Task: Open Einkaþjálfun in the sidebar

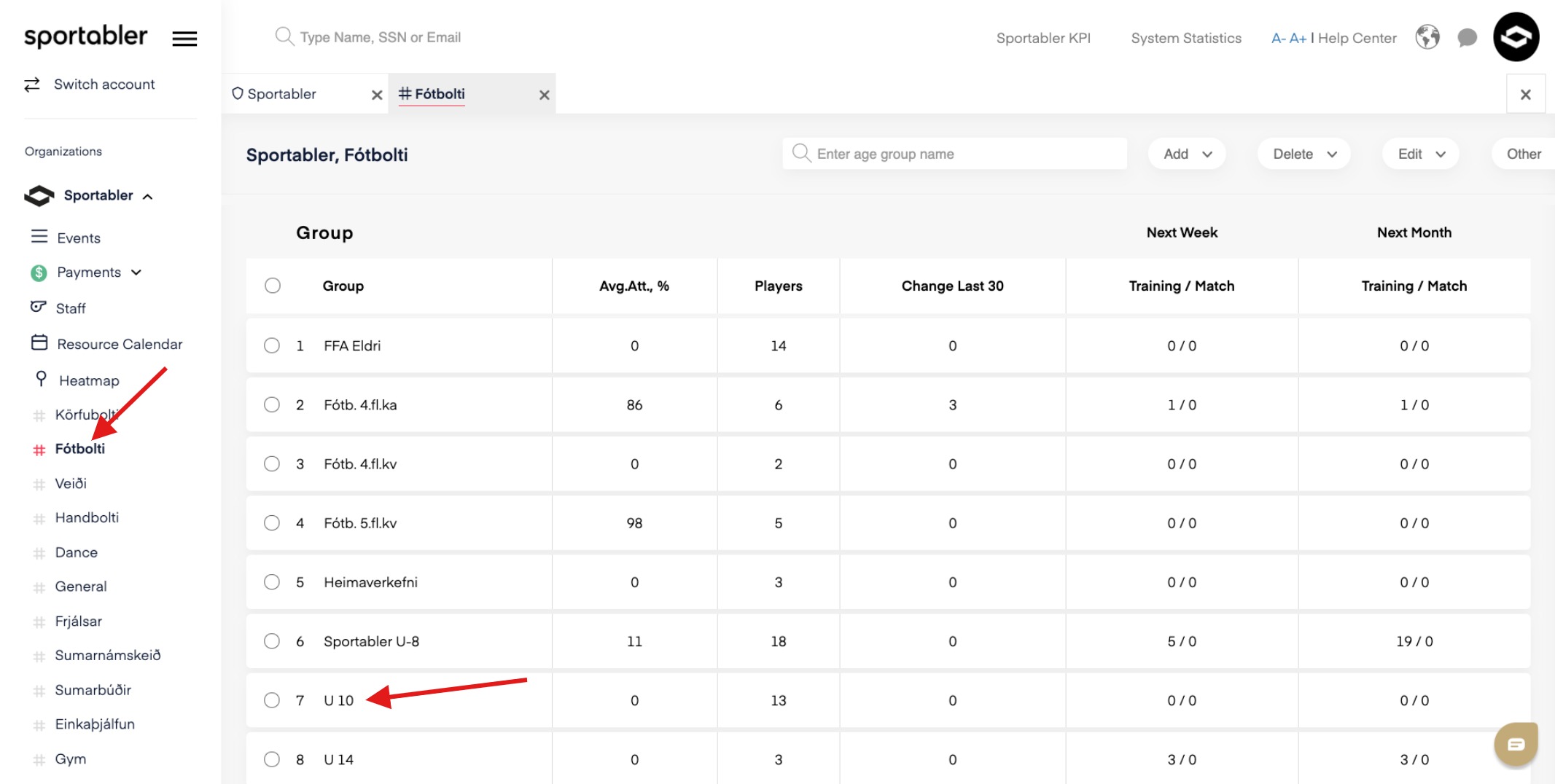Action: pos(95,724)
